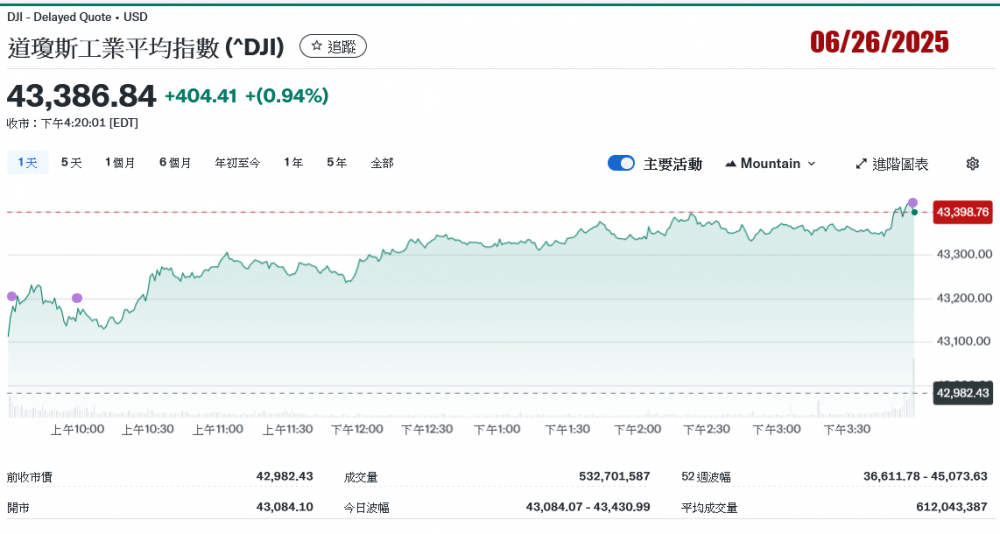Choose the 6個月 time range

coord(175,163)
